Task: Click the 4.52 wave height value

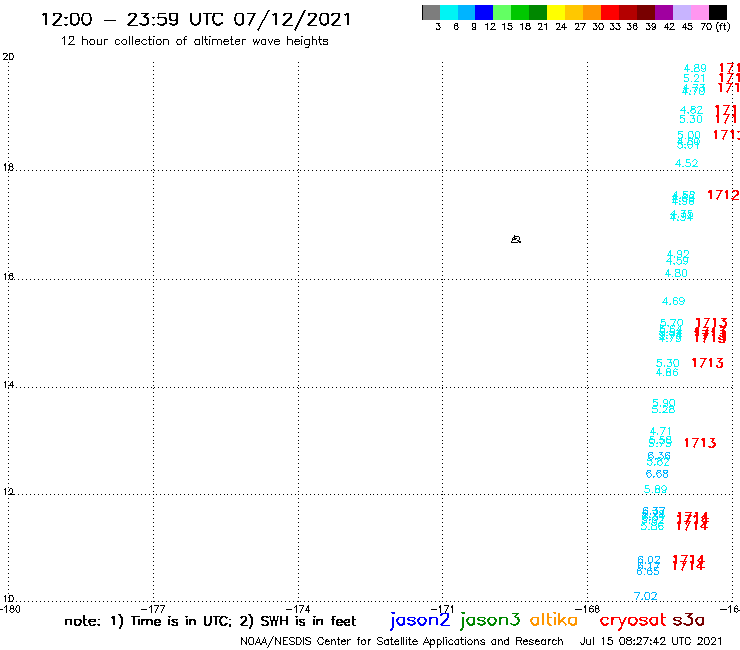Action: pos(686,163)
